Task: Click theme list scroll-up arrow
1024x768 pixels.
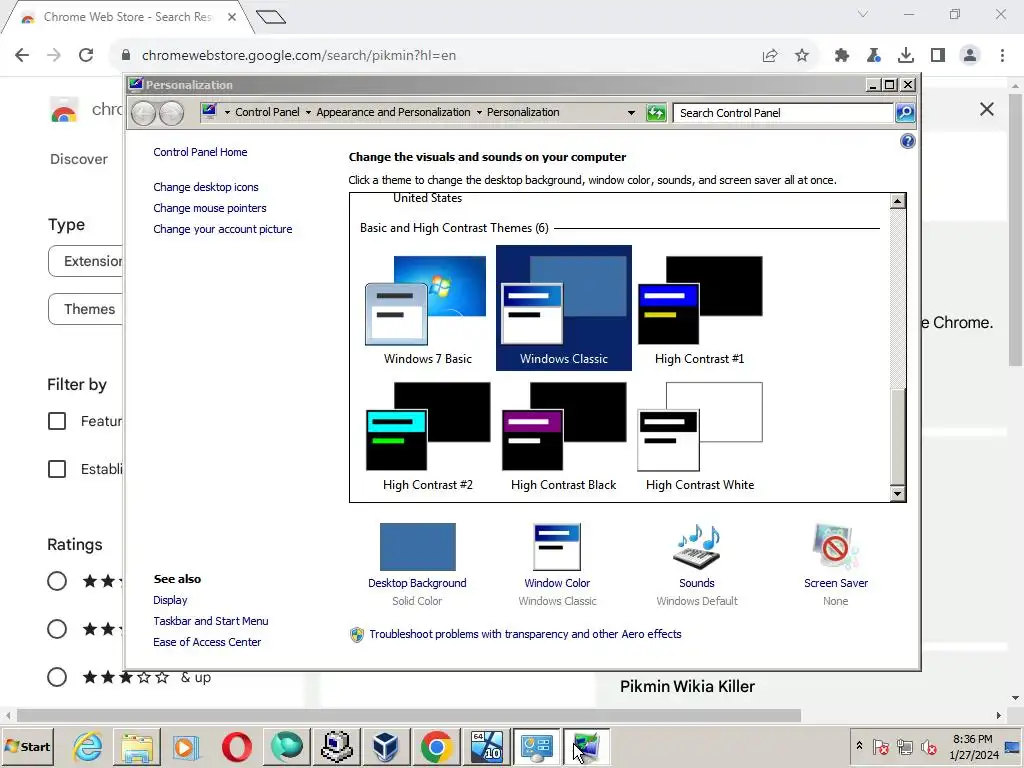Action: click(898, 200)
